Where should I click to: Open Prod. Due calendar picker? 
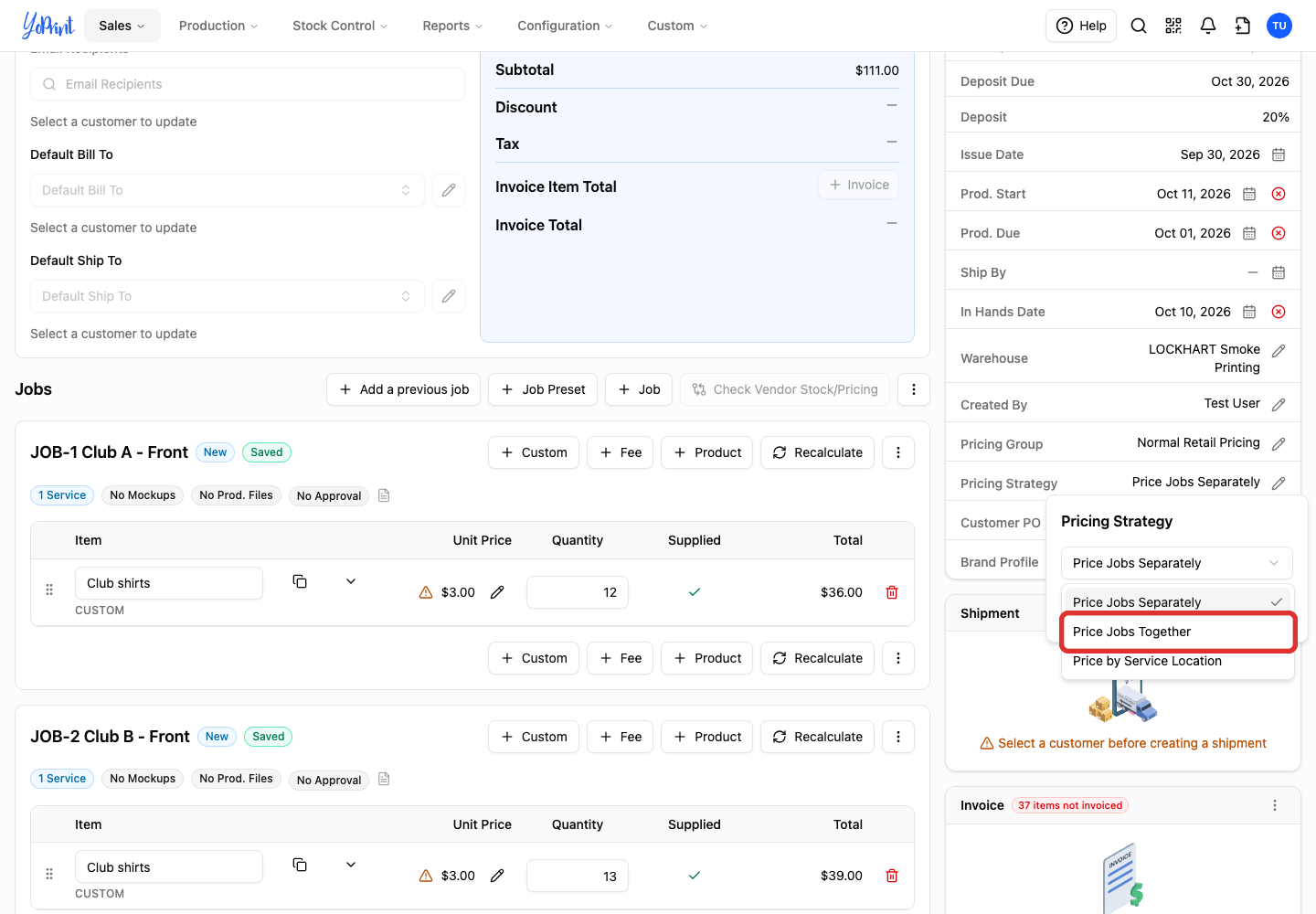tap(1249, 233)
